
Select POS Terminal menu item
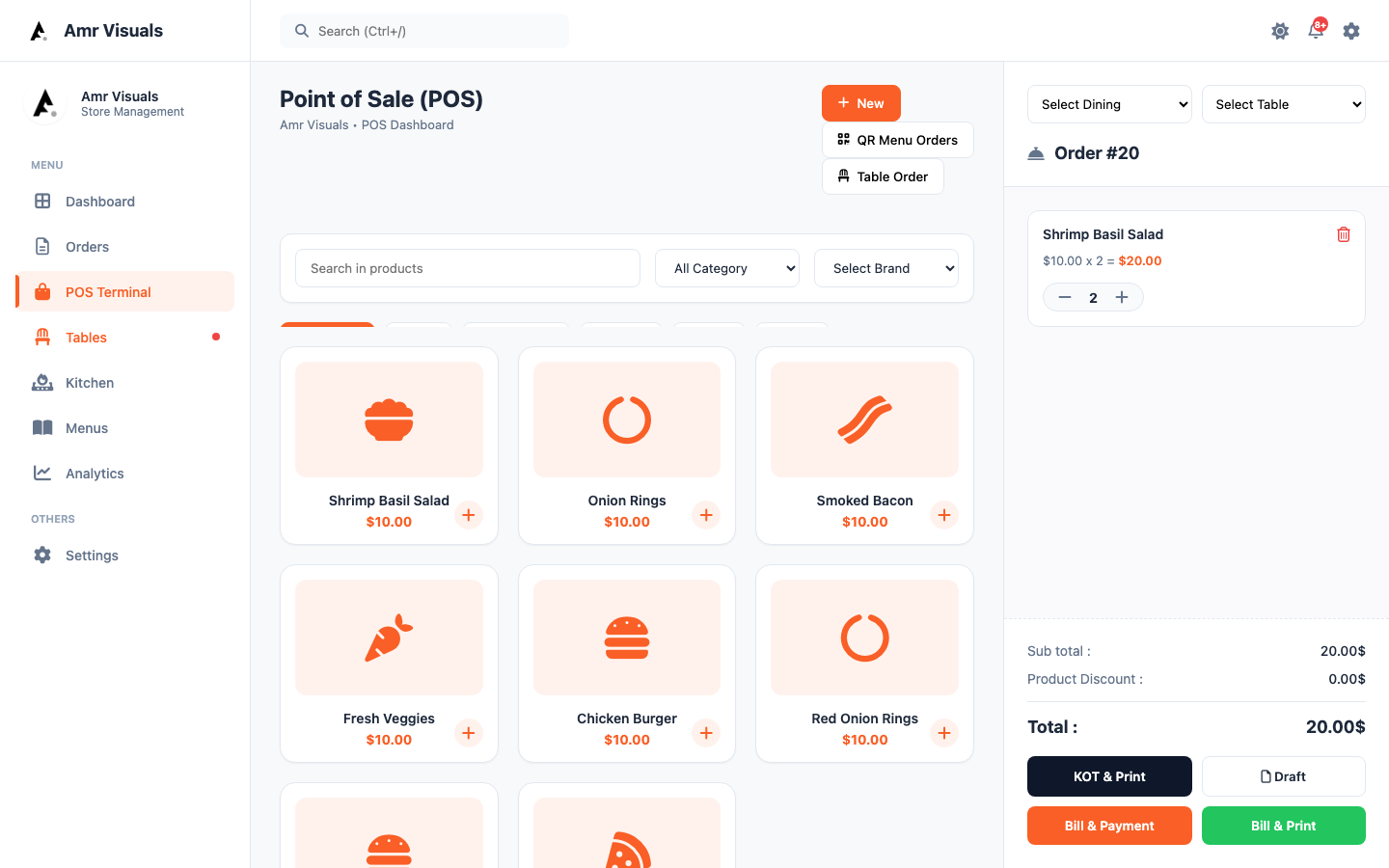(124, 292)
